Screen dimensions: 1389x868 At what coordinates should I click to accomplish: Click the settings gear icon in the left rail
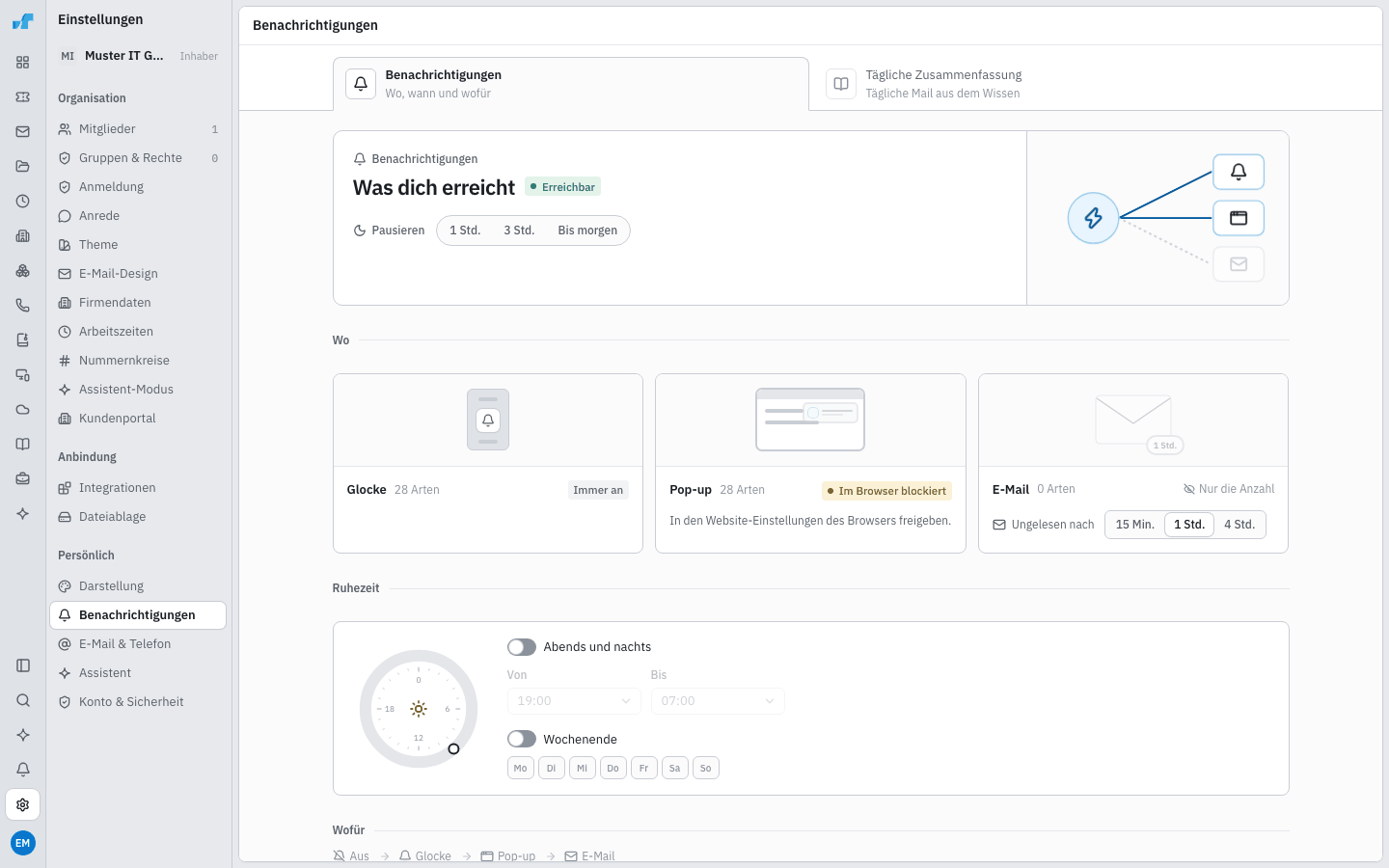pyautogui.click(x=23, y=804)
